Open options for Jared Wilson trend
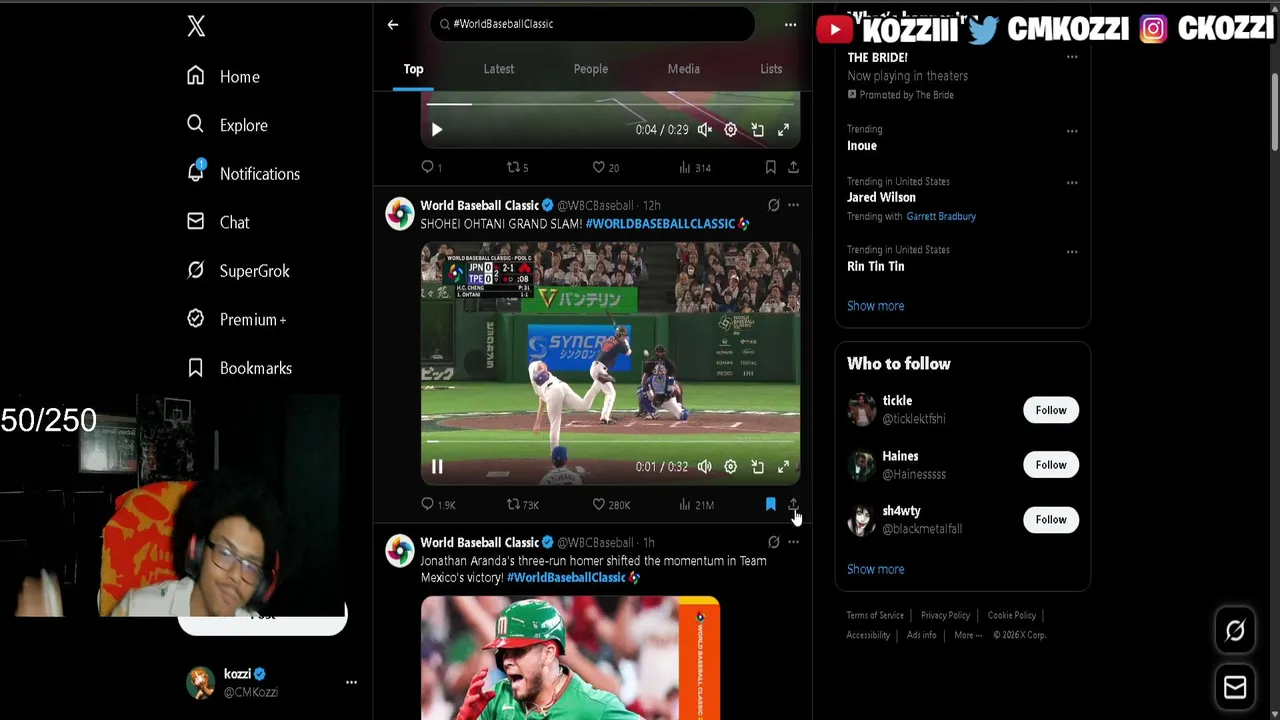Image resolution: width=1280 pixels, height=720 pixels. pyautogui.click(x=1072, y=183)
